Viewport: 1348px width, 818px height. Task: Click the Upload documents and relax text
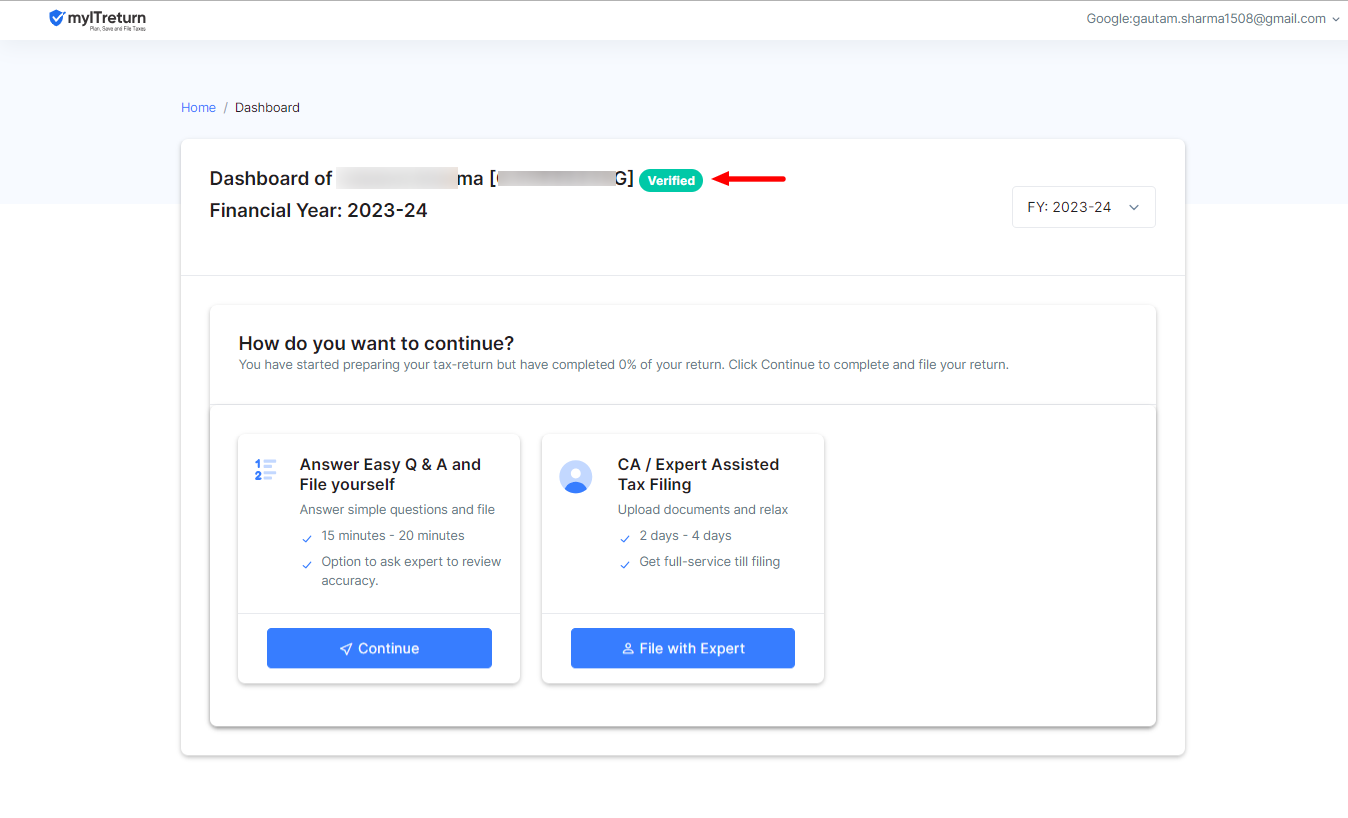(x=703, y=510)
